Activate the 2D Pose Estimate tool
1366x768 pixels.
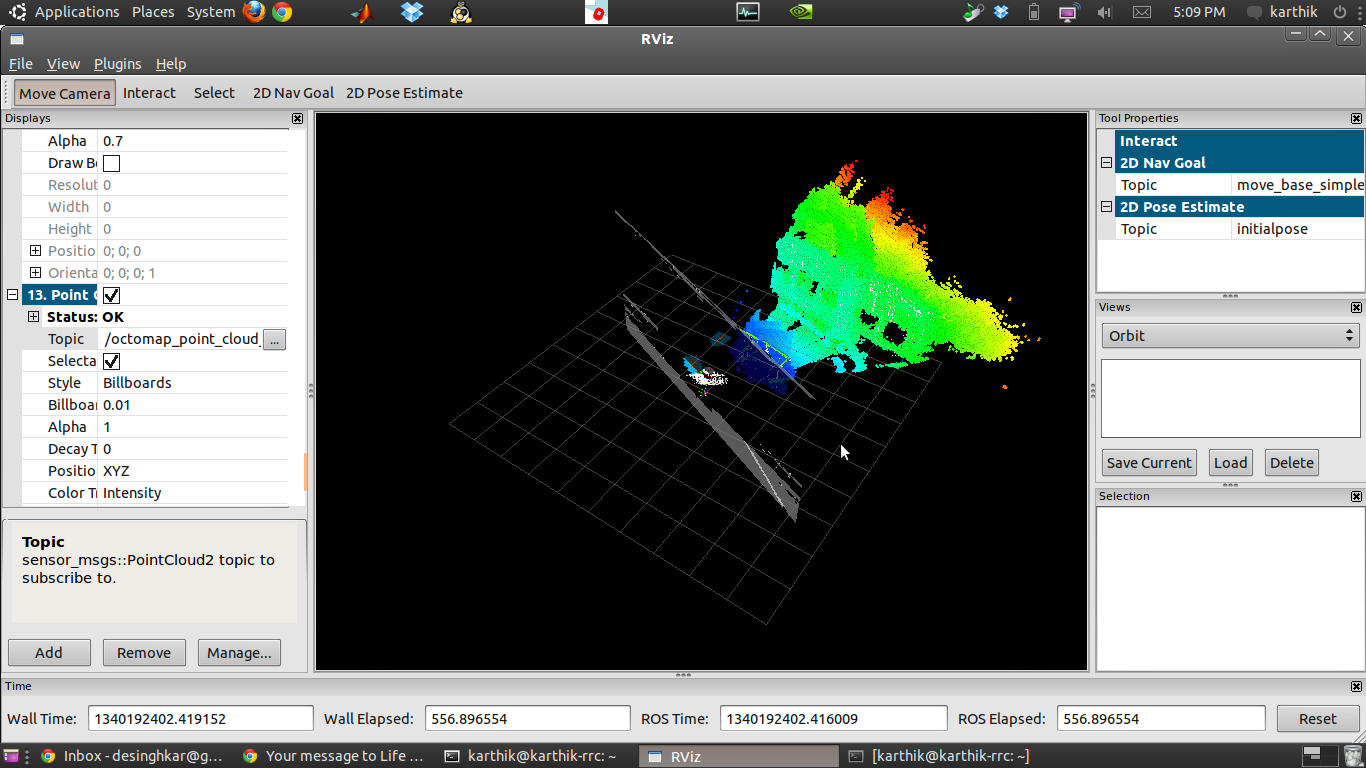(404, 93)
